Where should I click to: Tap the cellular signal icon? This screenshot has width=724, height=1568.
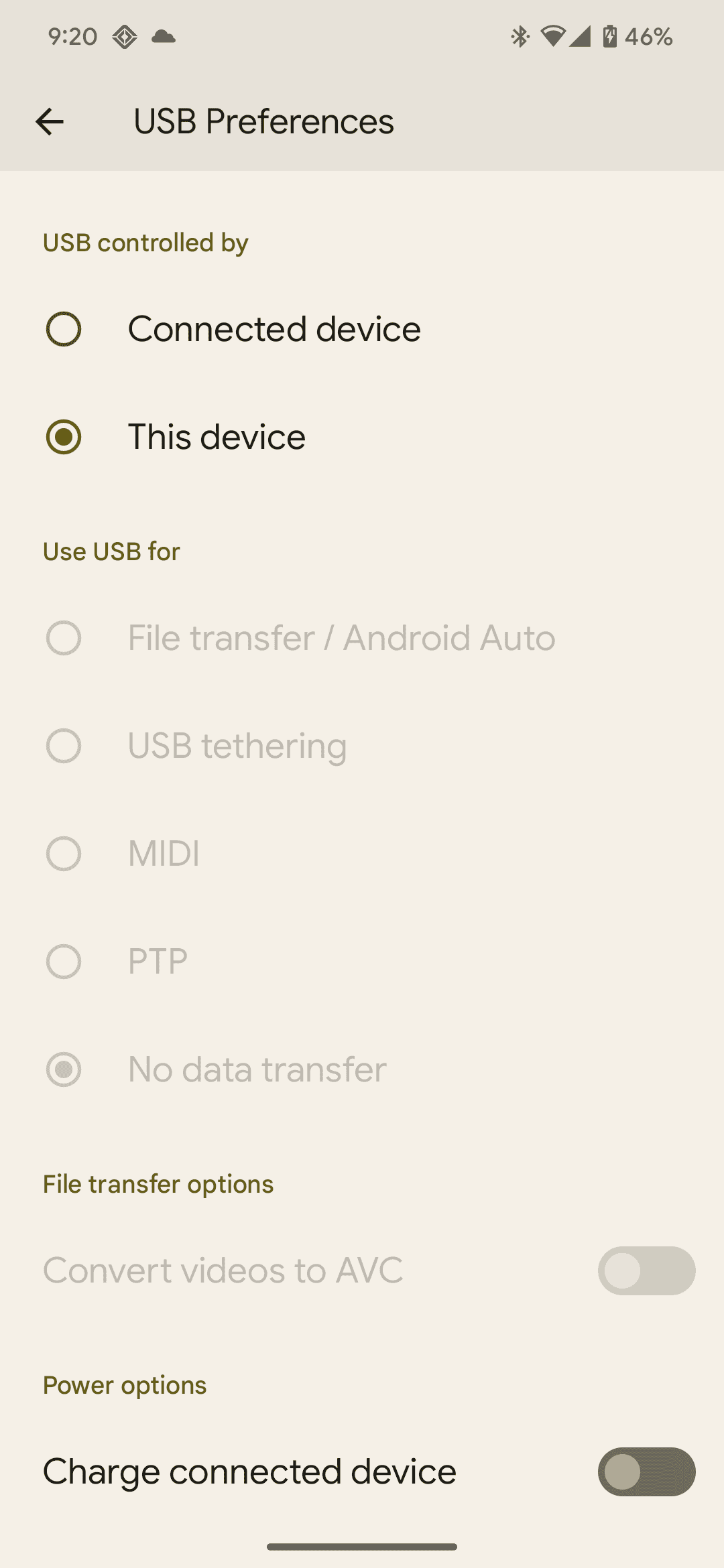click(x=580, y=36)
